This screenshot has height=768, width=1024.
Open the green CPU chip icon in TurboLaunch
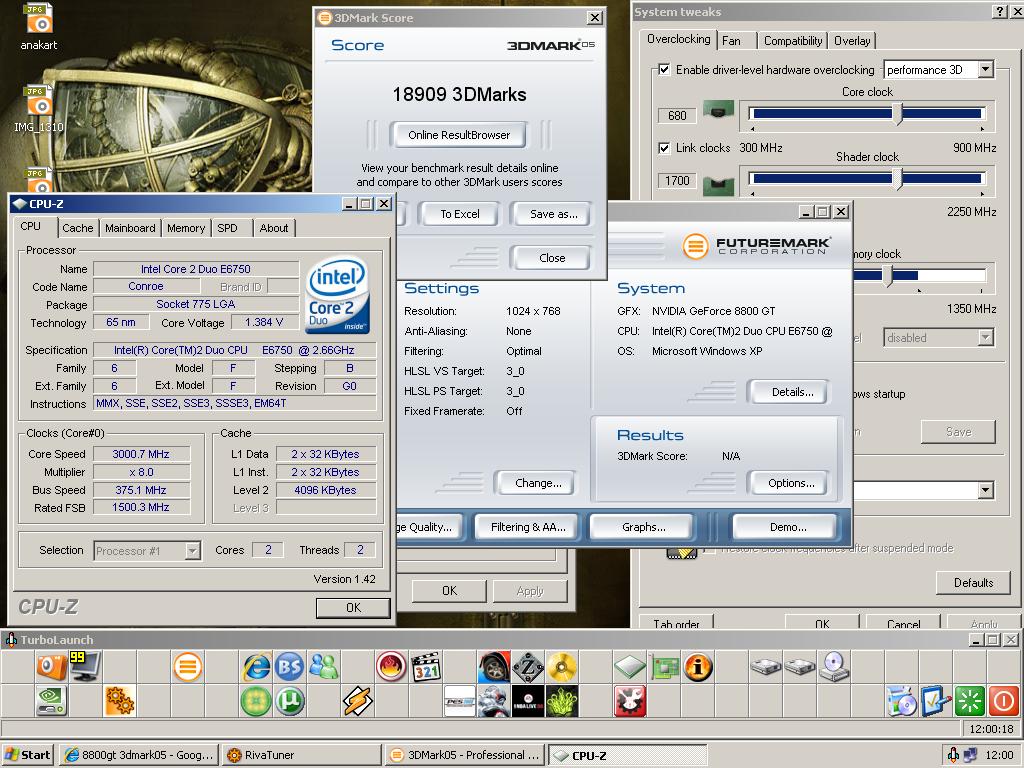pos(630,667)
